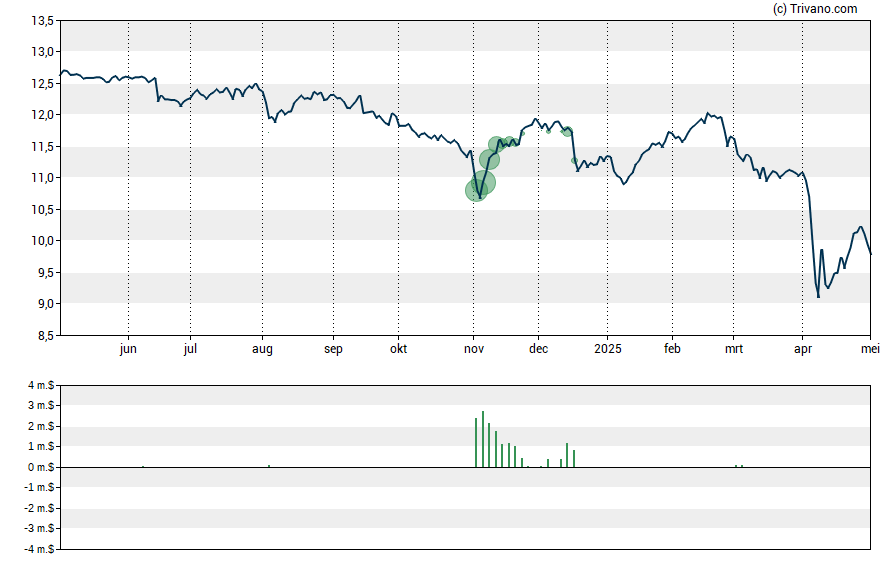Click the 8,5 price axis label
888x565 pixels.
tap(45, 336)
